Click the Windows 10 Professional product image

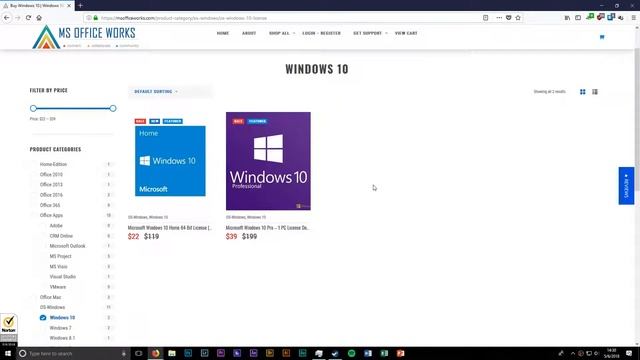(x=268, y=161)
